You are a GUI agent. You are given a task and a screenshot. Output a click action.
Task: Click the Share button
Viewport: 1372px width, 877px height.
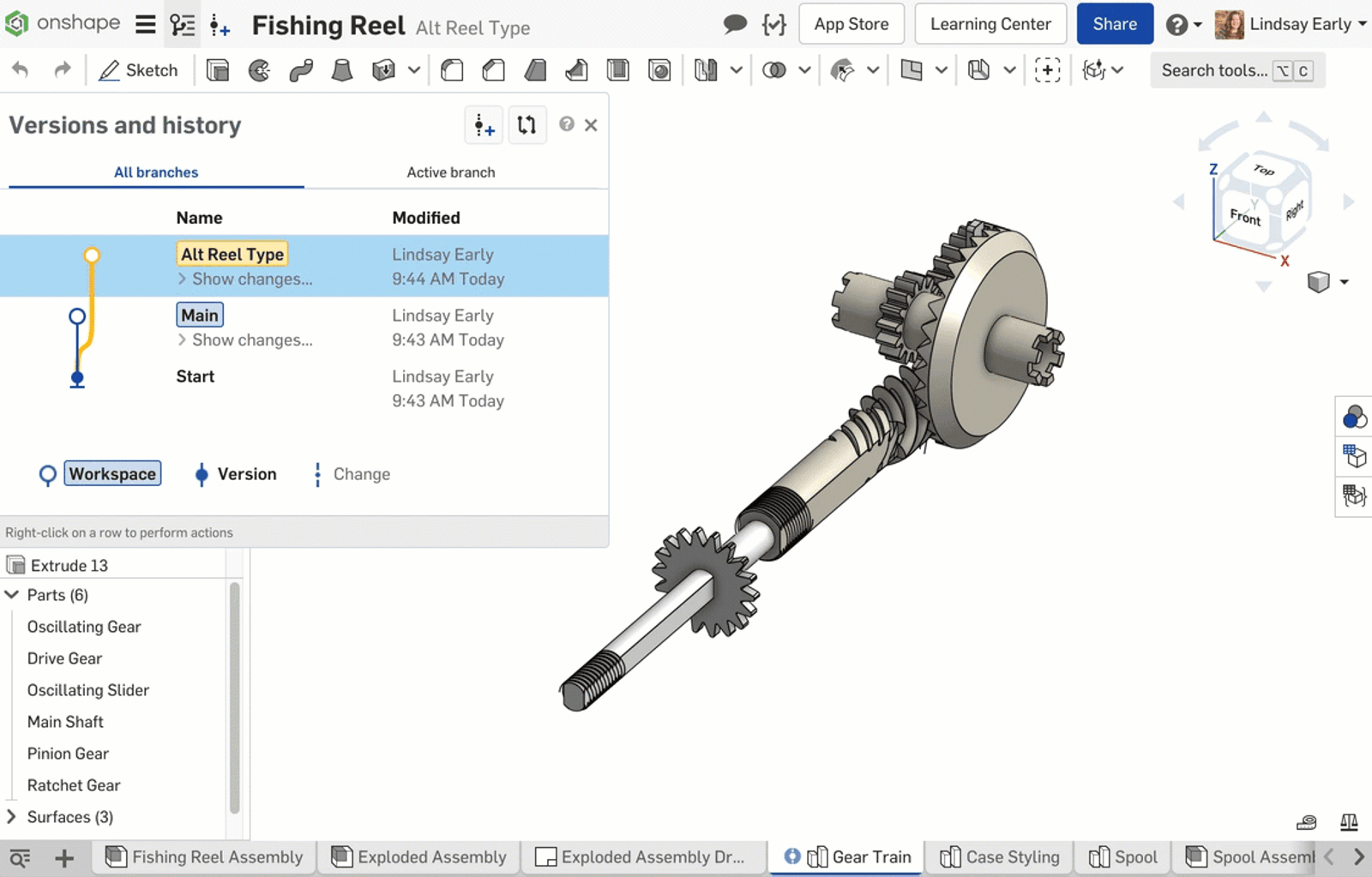tap(1114, 24)
